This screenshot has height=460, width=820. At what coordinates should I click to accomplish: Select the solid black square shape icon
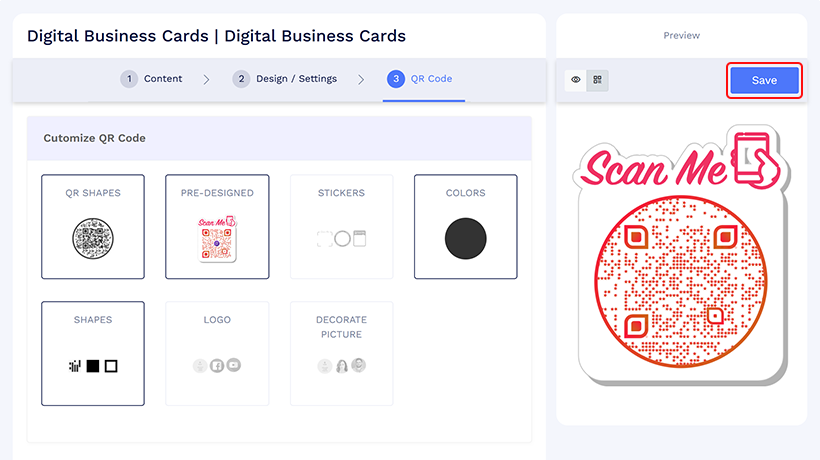click(93, 366)
